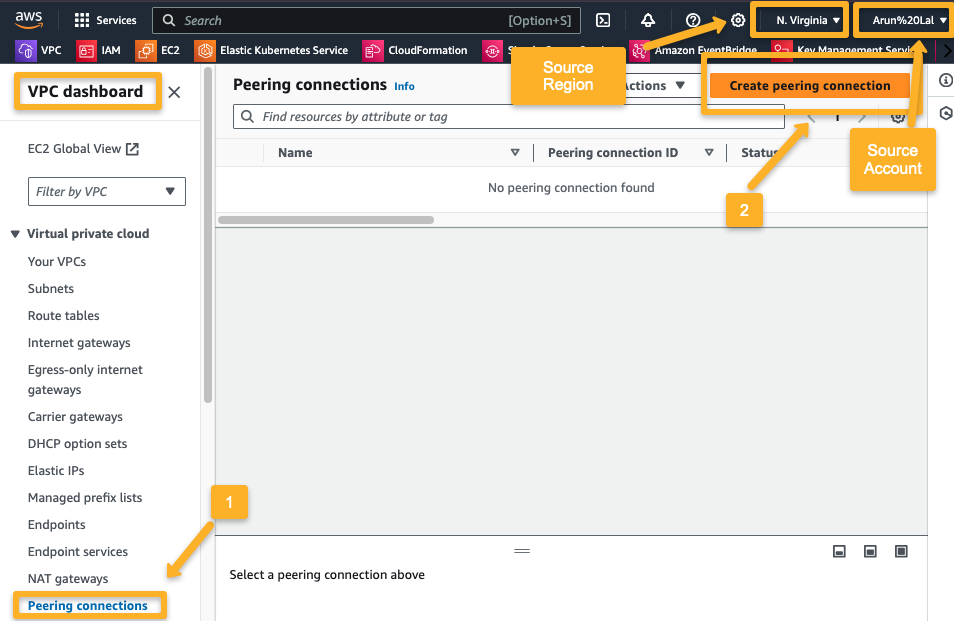The image size is (954, 621).
Task: Set split panel to small size
Action: [x=839, y=551]
